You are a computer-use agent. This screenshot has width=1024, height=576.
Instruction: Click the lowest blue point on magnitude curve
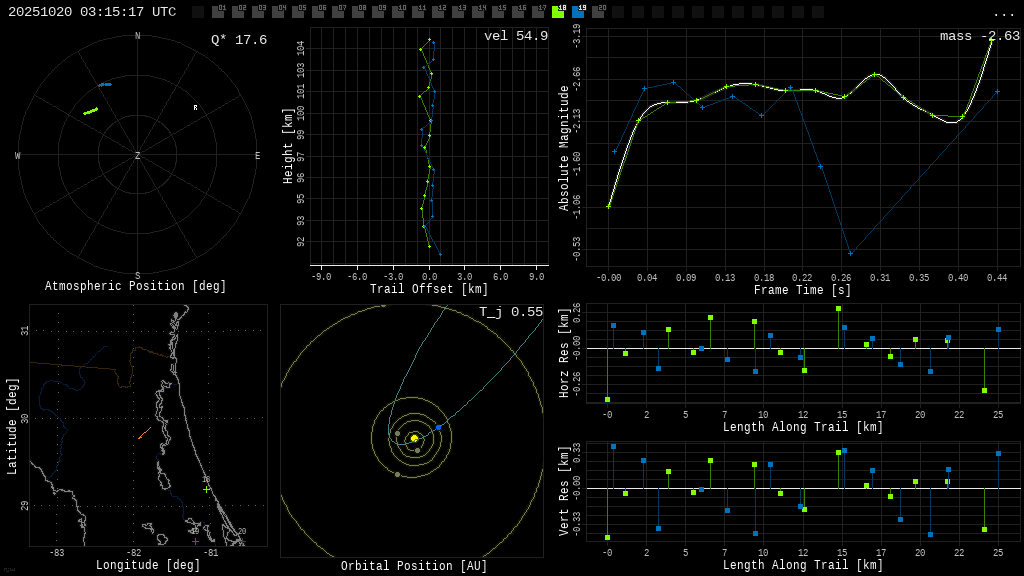tap(850, 253)
